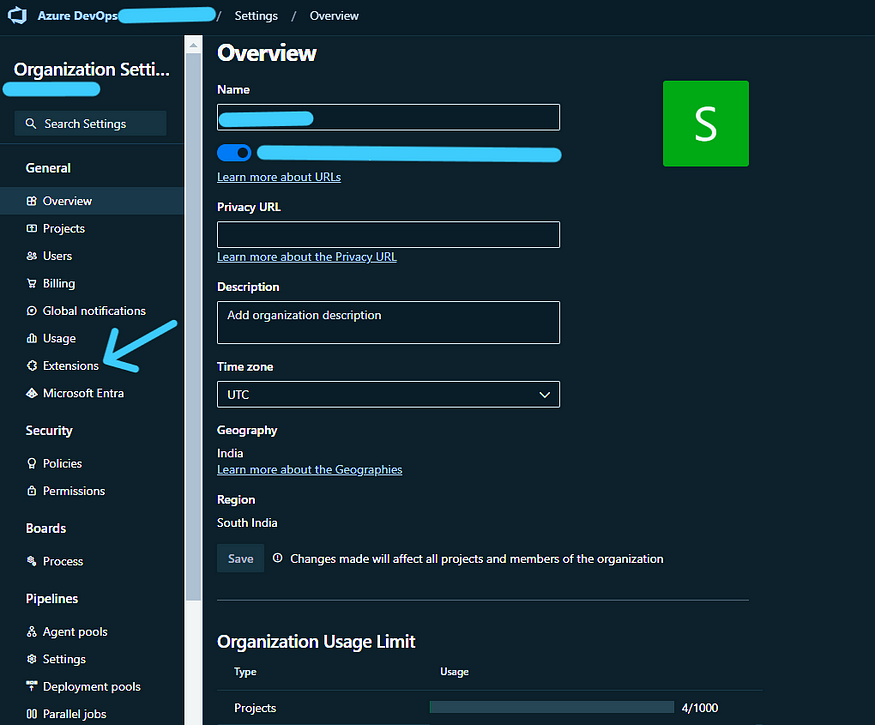Image resolution: width=875 pixels, height=725 pixels.
Task: Click Overview in the breadcrumb
Action: click(334, 16)
